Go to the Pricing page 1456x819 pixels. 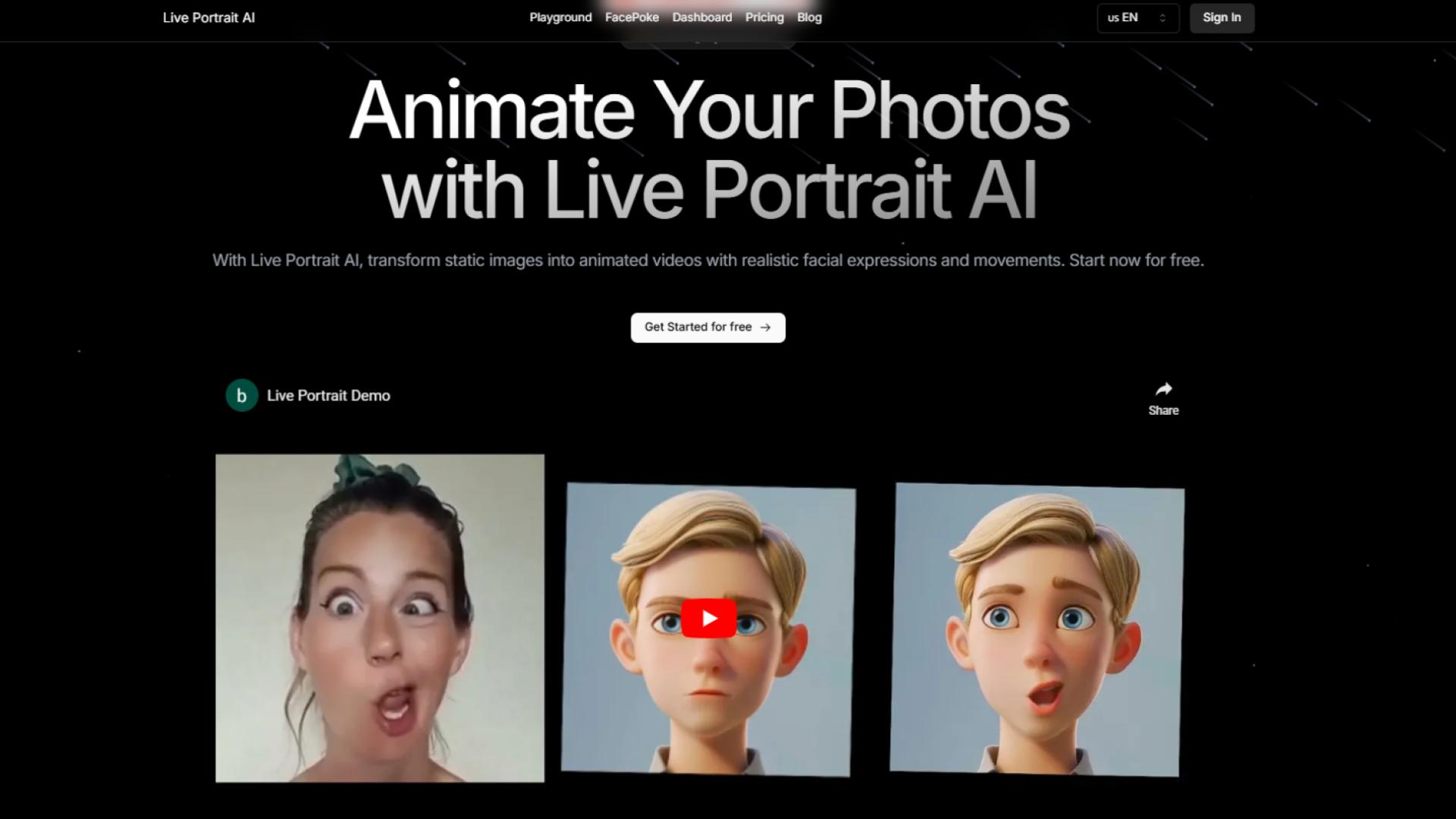coord(764,17)
